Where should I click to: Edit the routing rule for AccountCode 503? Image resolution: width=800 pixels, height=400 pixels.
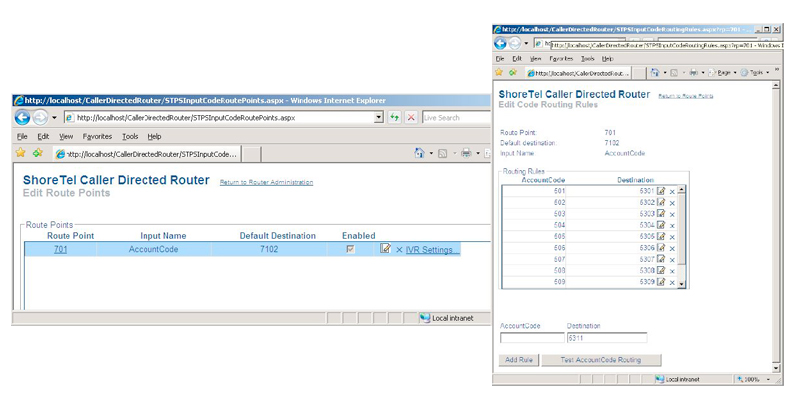coord(661,213)
